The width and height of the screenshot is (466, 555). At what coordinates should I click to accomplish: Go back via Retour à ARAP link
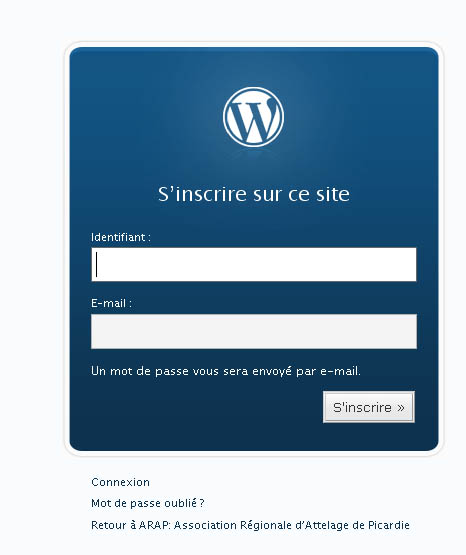250,525
